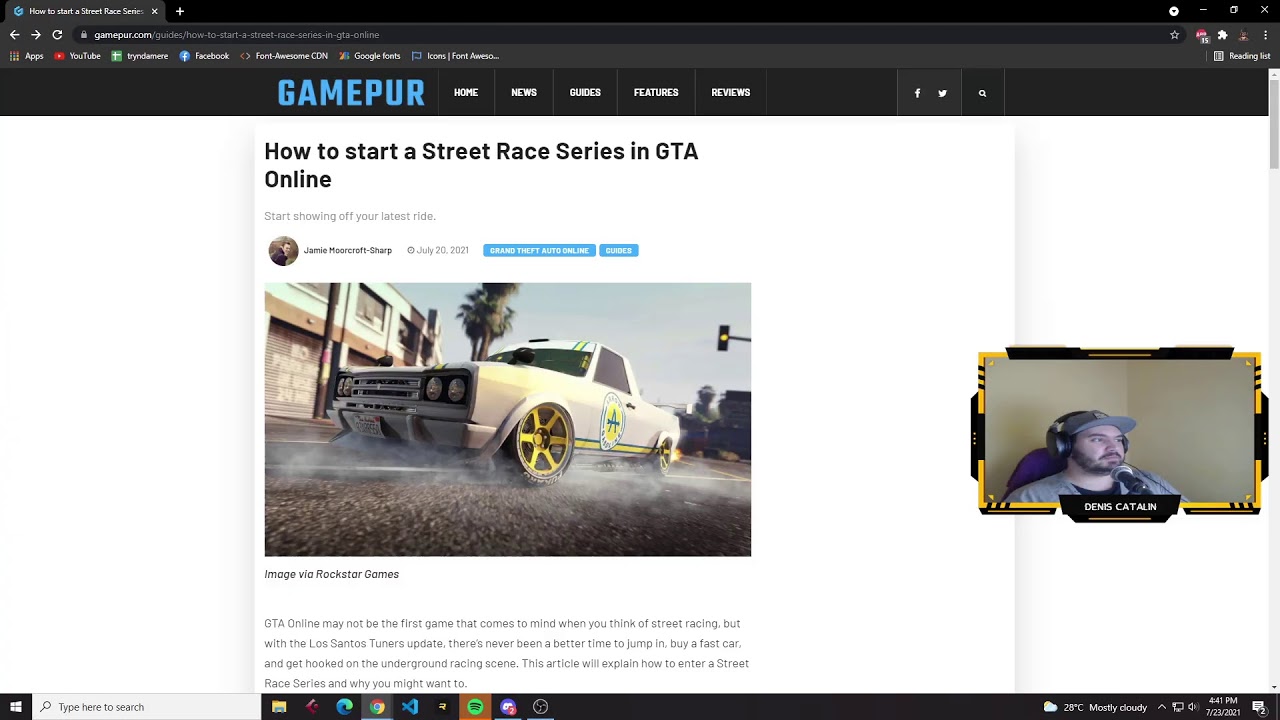Open the Google fonts bookmark

coord(370,56)
